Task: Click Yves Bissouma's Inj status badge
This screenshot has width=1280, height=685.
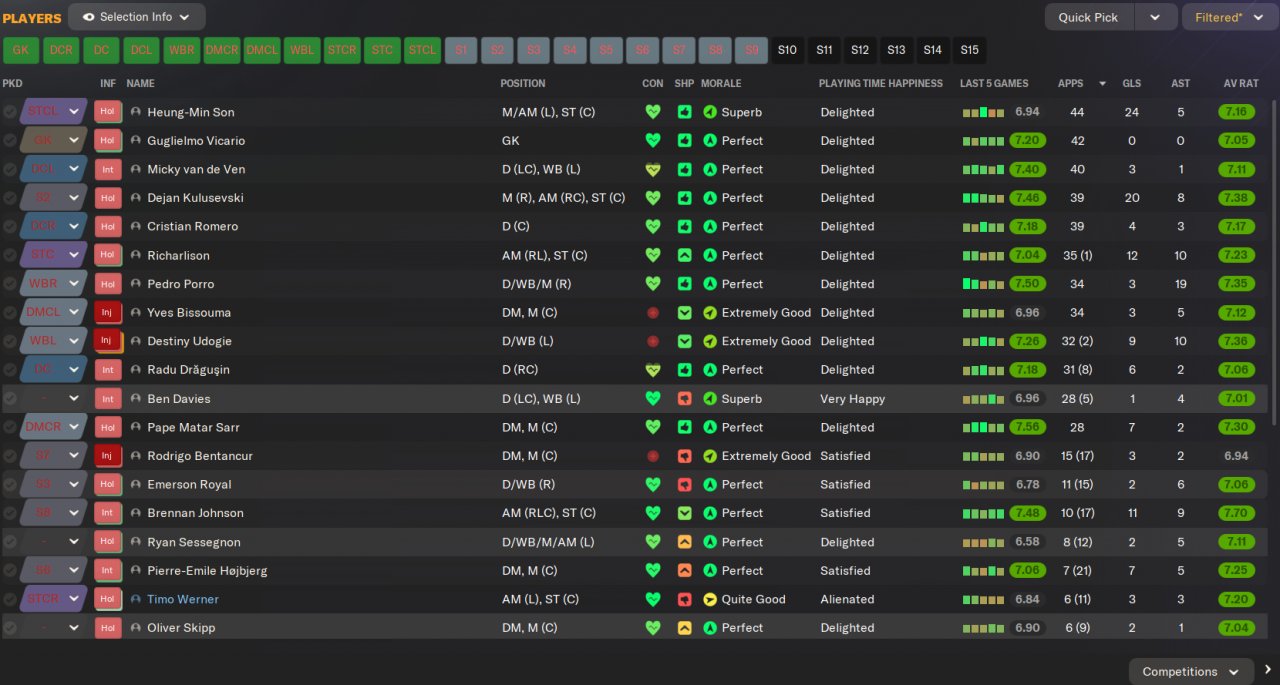Action: (107, 312)
